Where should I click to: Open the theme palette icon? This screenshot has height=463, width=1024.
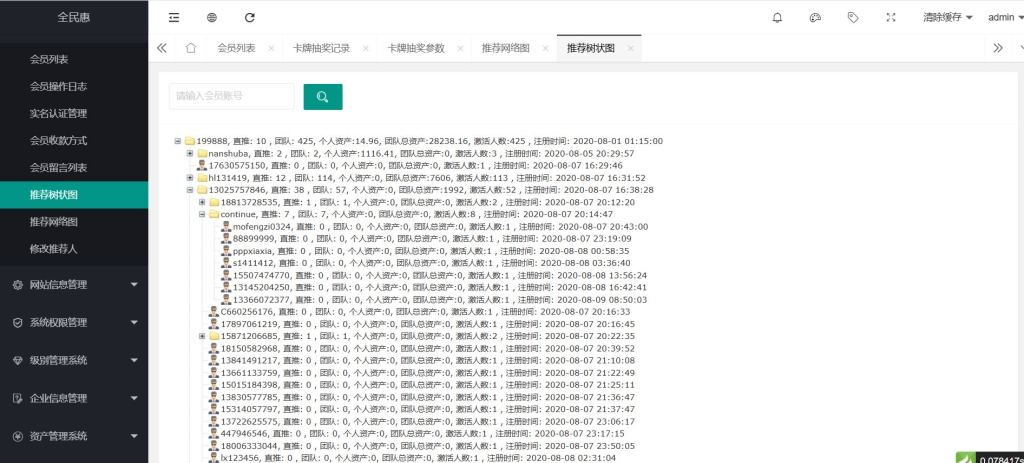tap(815, 17)
